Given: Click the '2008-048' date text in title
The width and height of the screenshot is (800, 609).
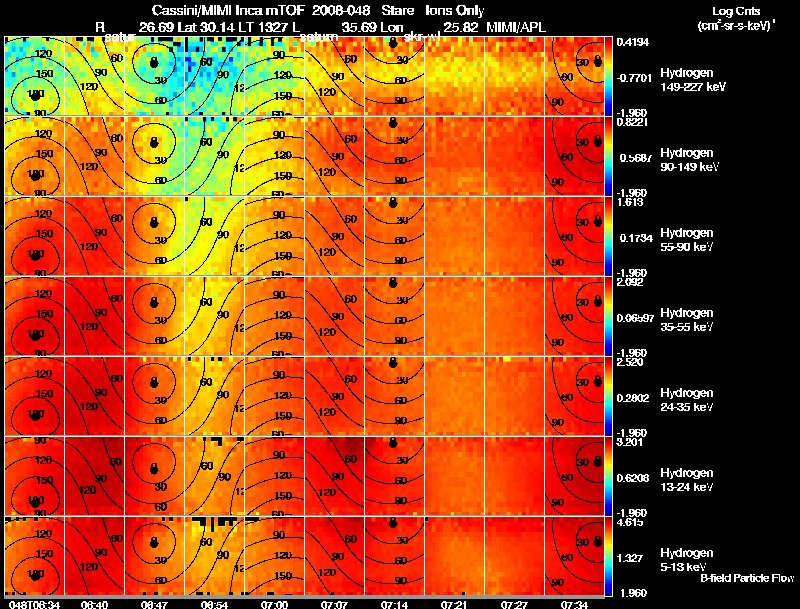Looking at the screenshot, I should pyautogui.click(x=341, y=11).
